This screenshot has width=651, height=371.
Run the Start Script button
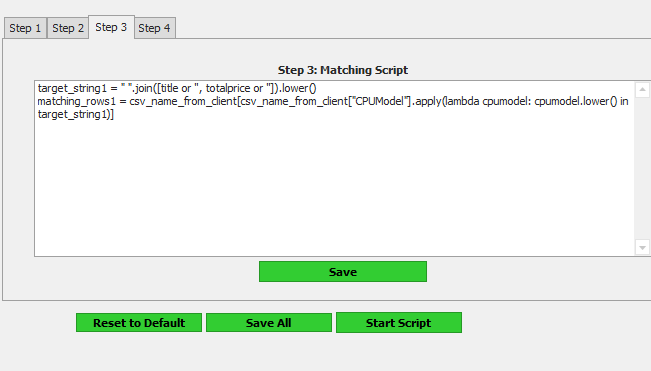[399, 322]
